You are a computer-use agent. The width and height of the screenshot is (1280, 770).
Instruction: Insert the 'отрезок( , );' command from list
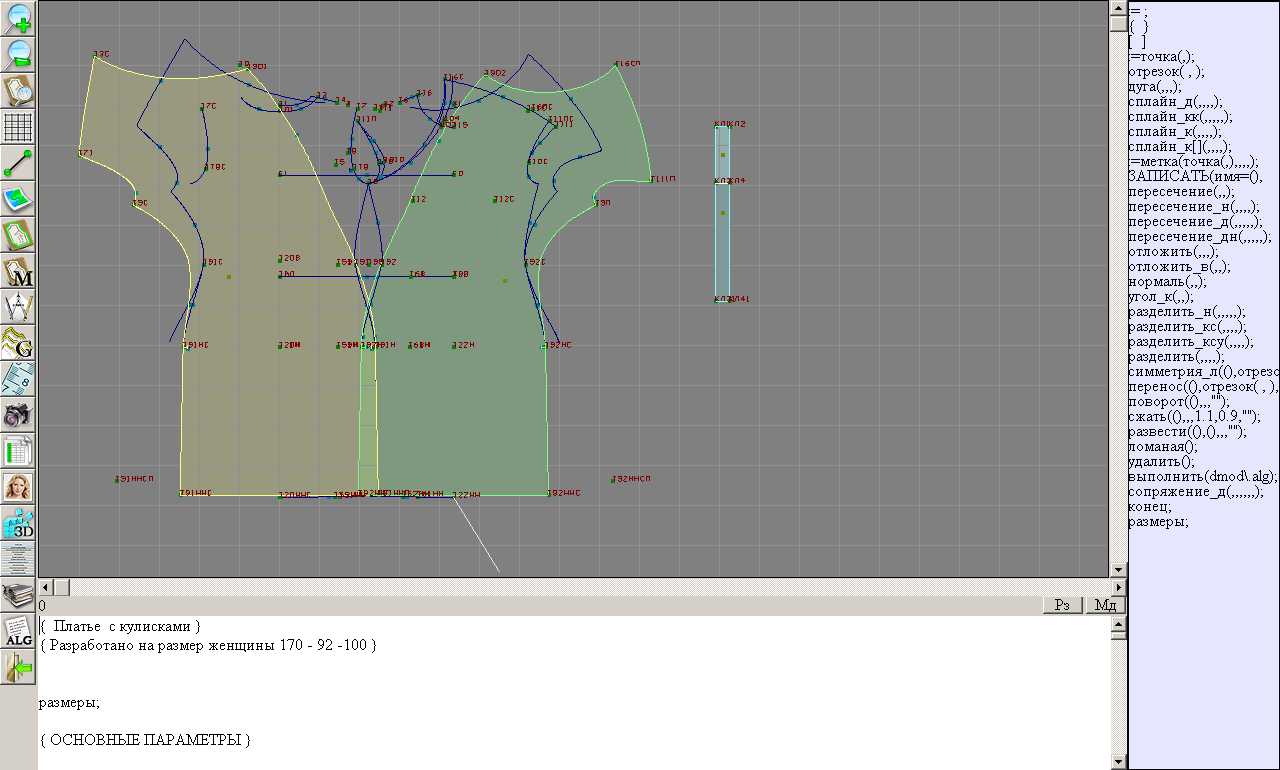(1166, 72)
